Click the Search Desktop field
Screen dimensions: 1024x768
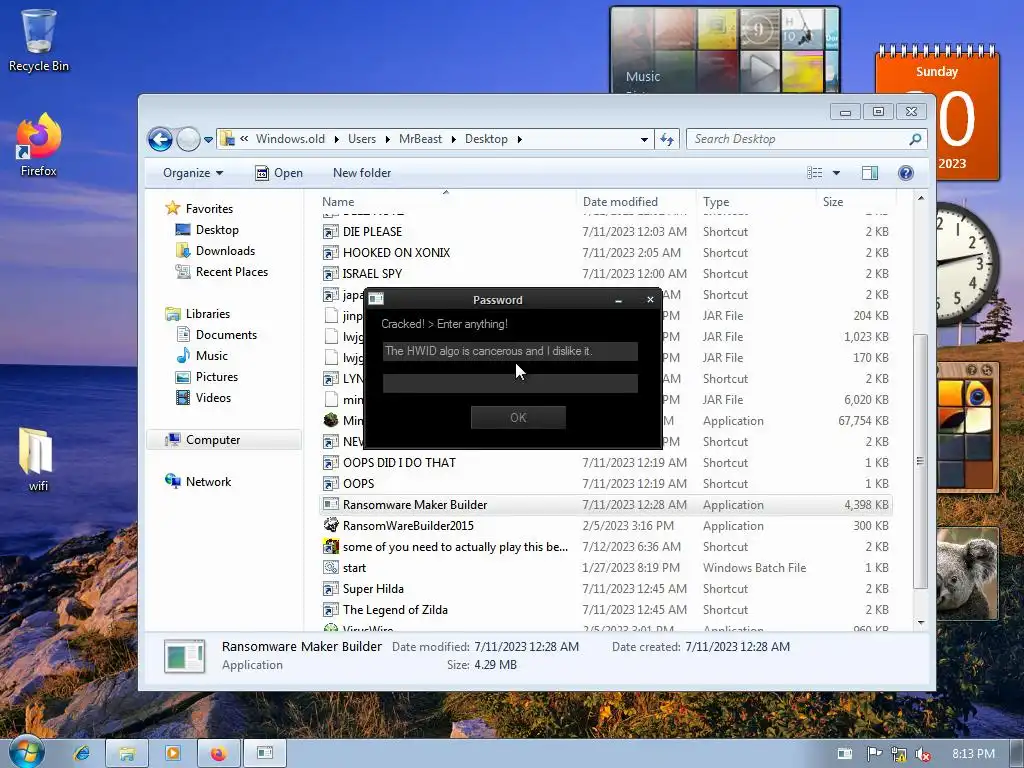(797, 139)
